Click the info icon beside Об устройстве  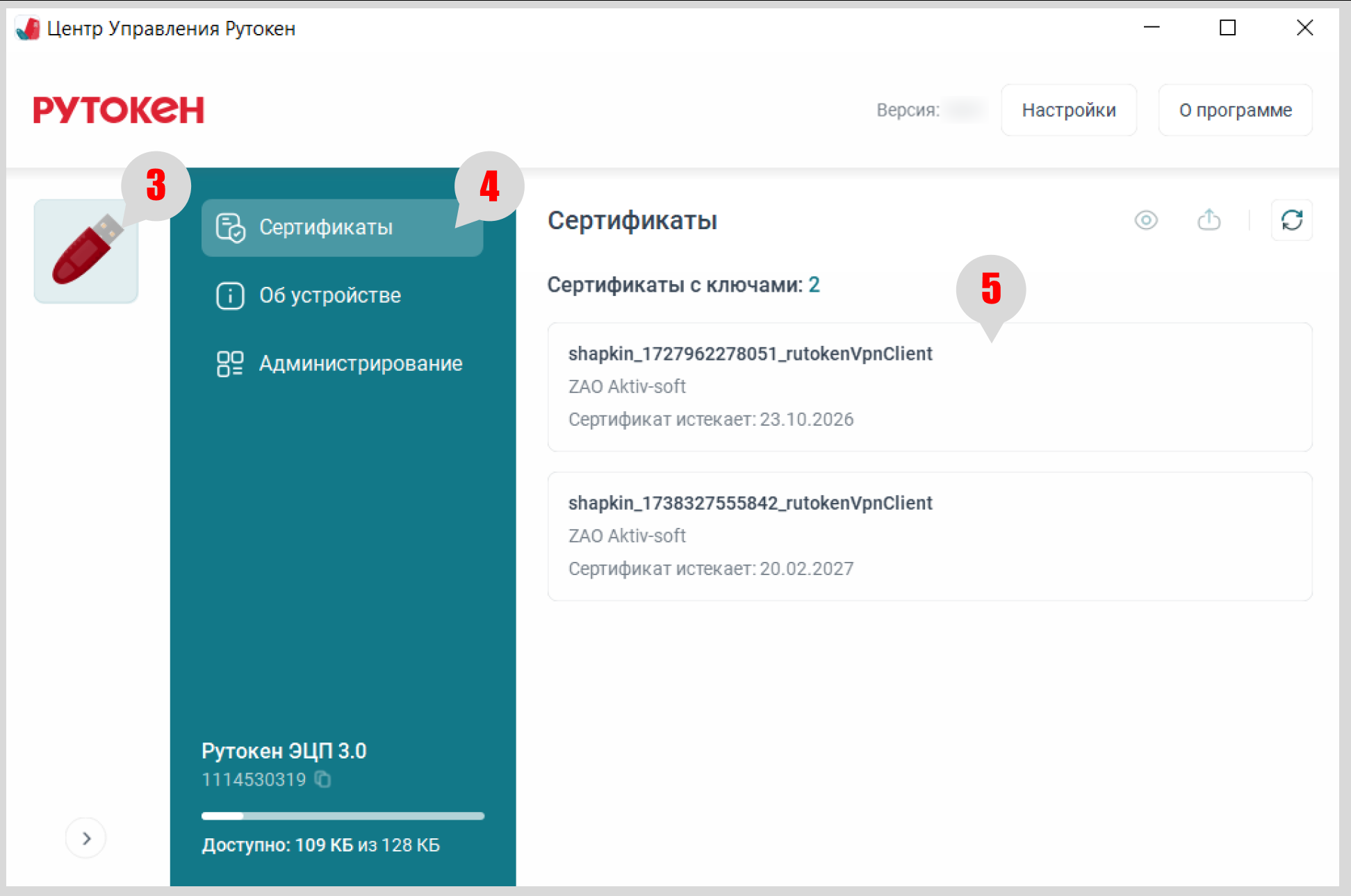[x=230, y=296]
